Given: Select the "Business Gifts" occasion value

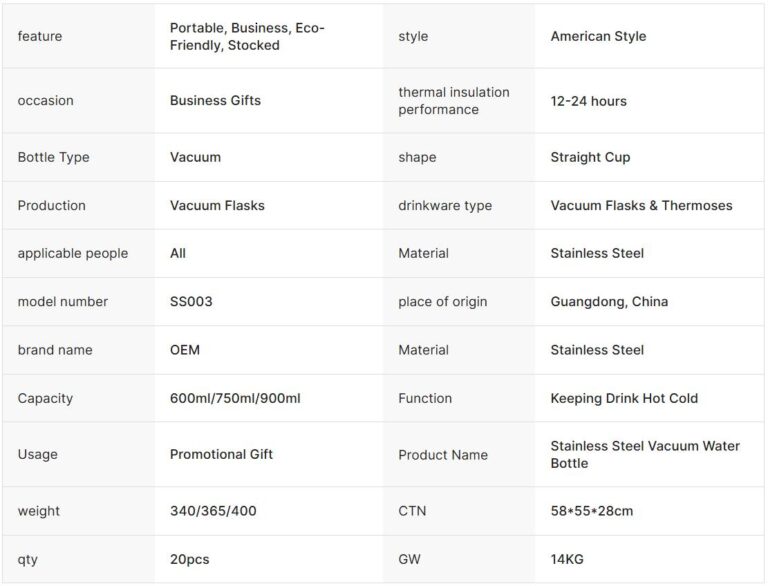Looking at the screenshot, I should pyautogui.click(x=215, y=101).
